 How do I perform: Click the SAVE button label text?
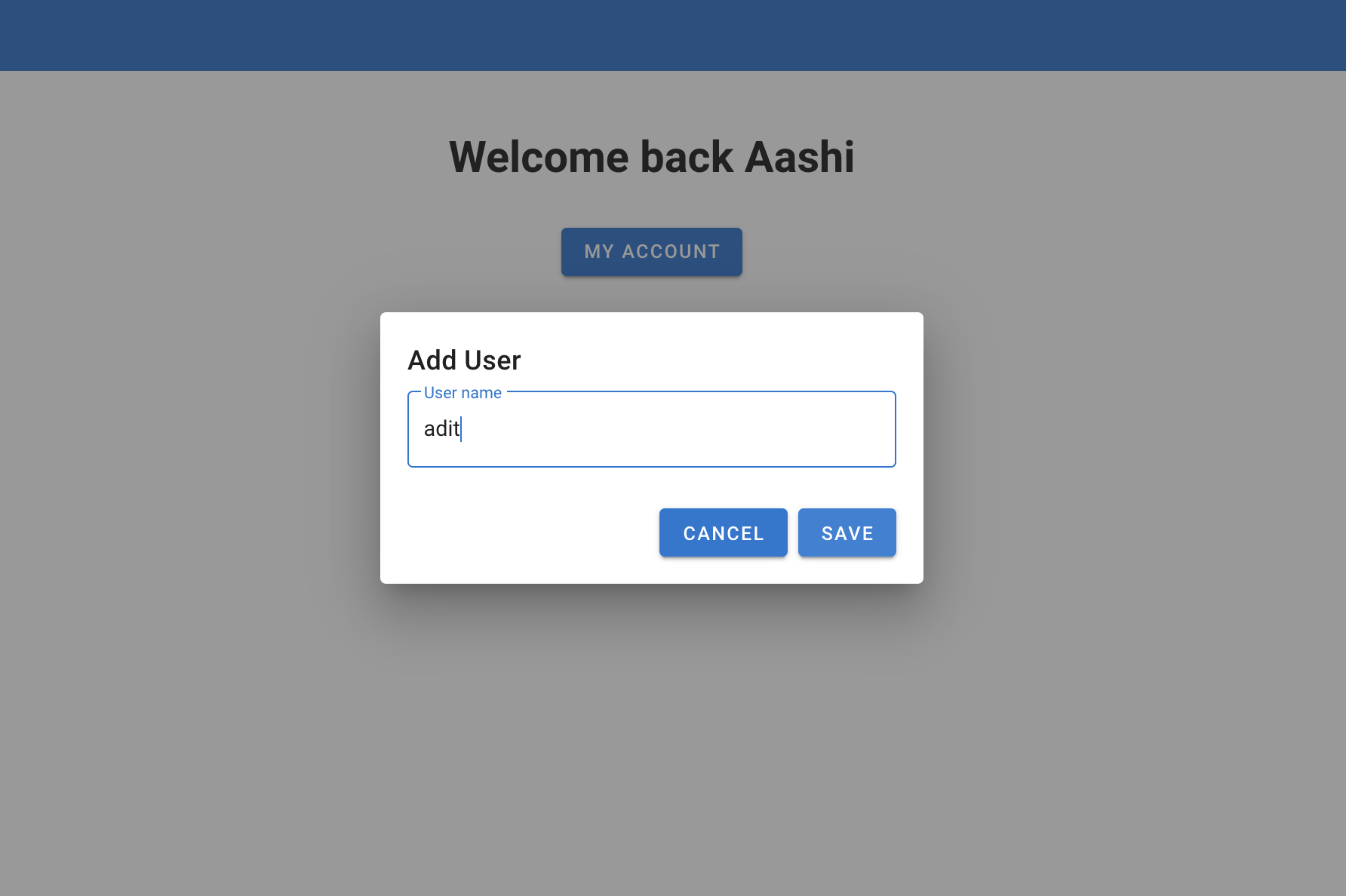point(847,532)
